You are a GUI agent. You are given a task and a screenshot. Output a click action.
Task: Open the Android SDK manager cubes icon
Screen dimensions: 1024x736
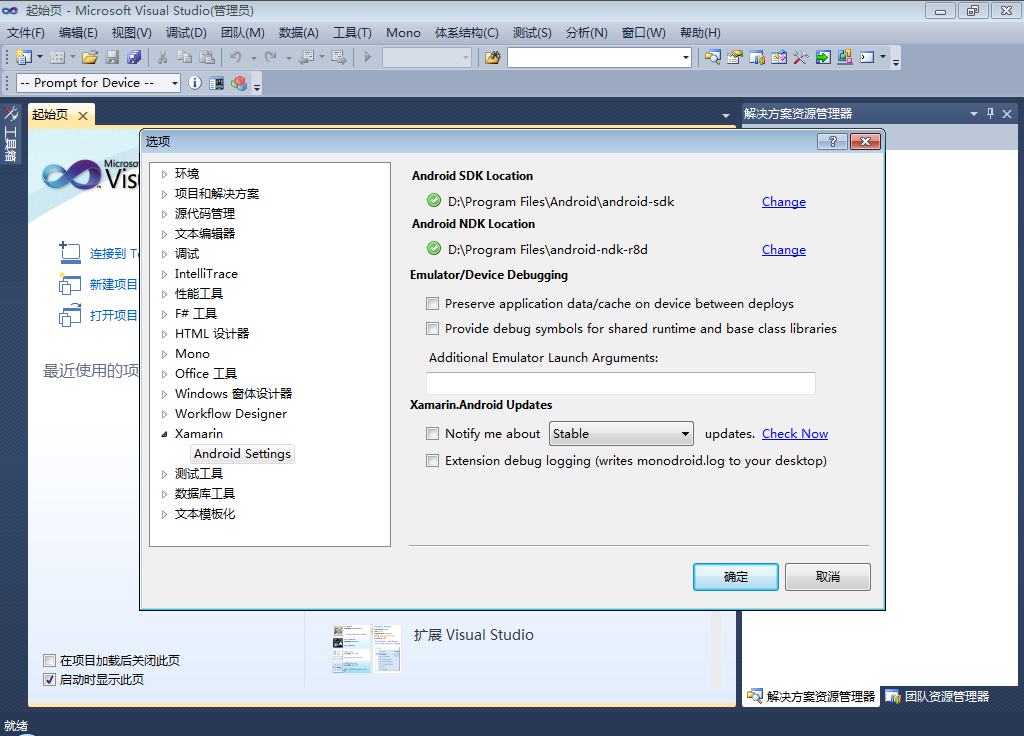pyautogui.click(x=239, y=83)
